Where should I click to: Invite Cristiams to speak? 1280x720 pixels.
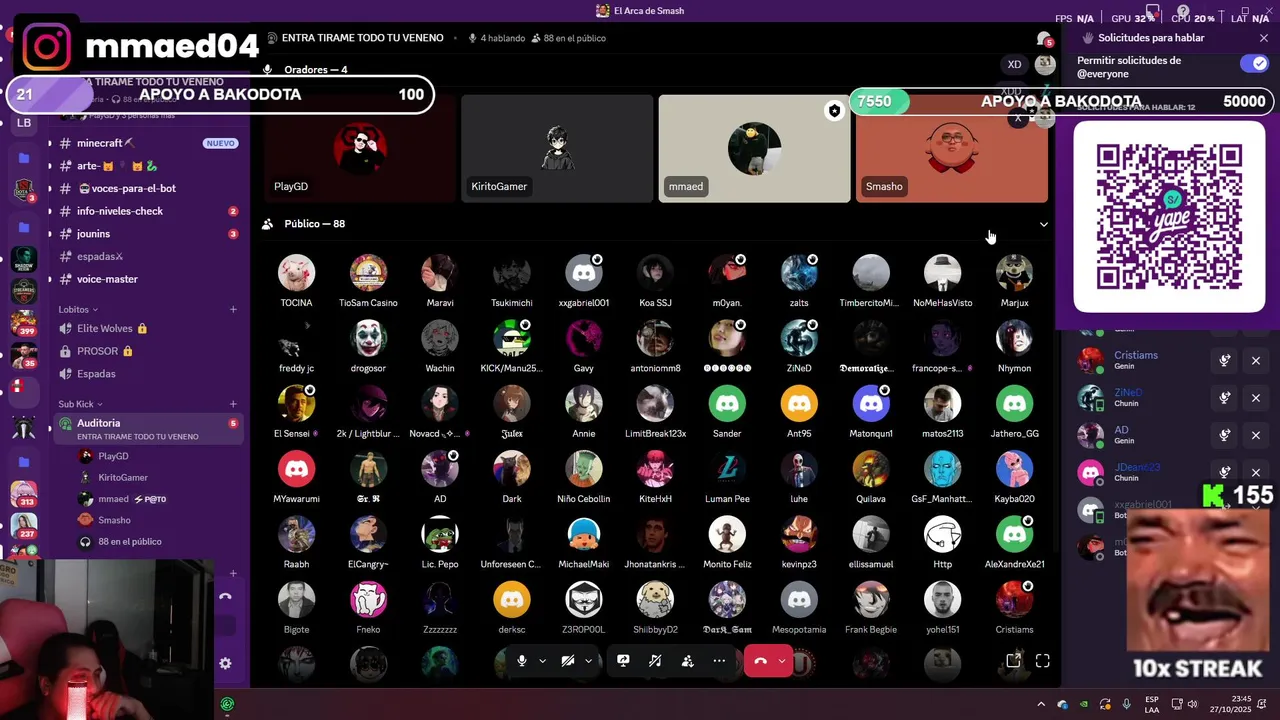[1225, 361]
